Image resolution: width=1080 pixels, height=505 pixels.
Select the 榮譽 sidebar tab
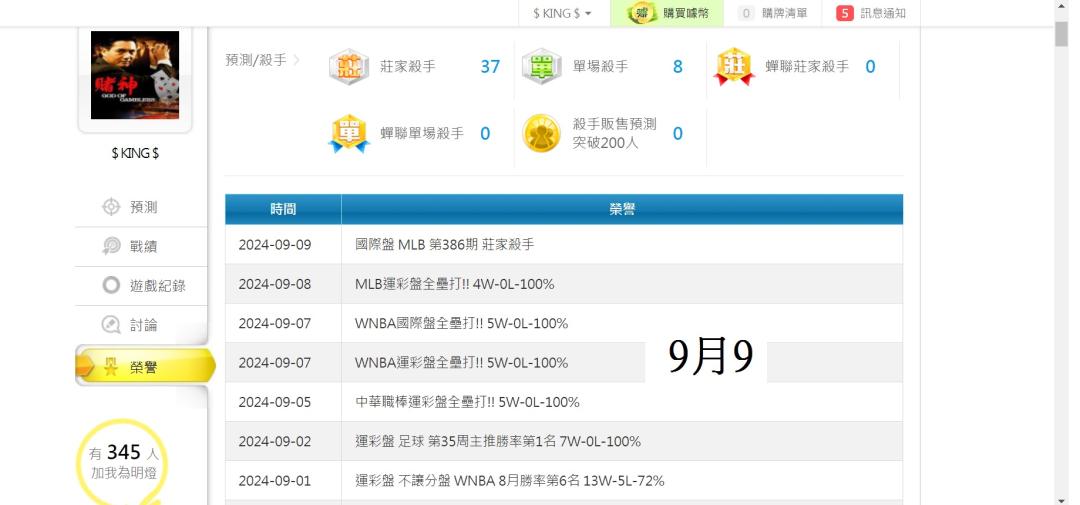pos(145,367)
